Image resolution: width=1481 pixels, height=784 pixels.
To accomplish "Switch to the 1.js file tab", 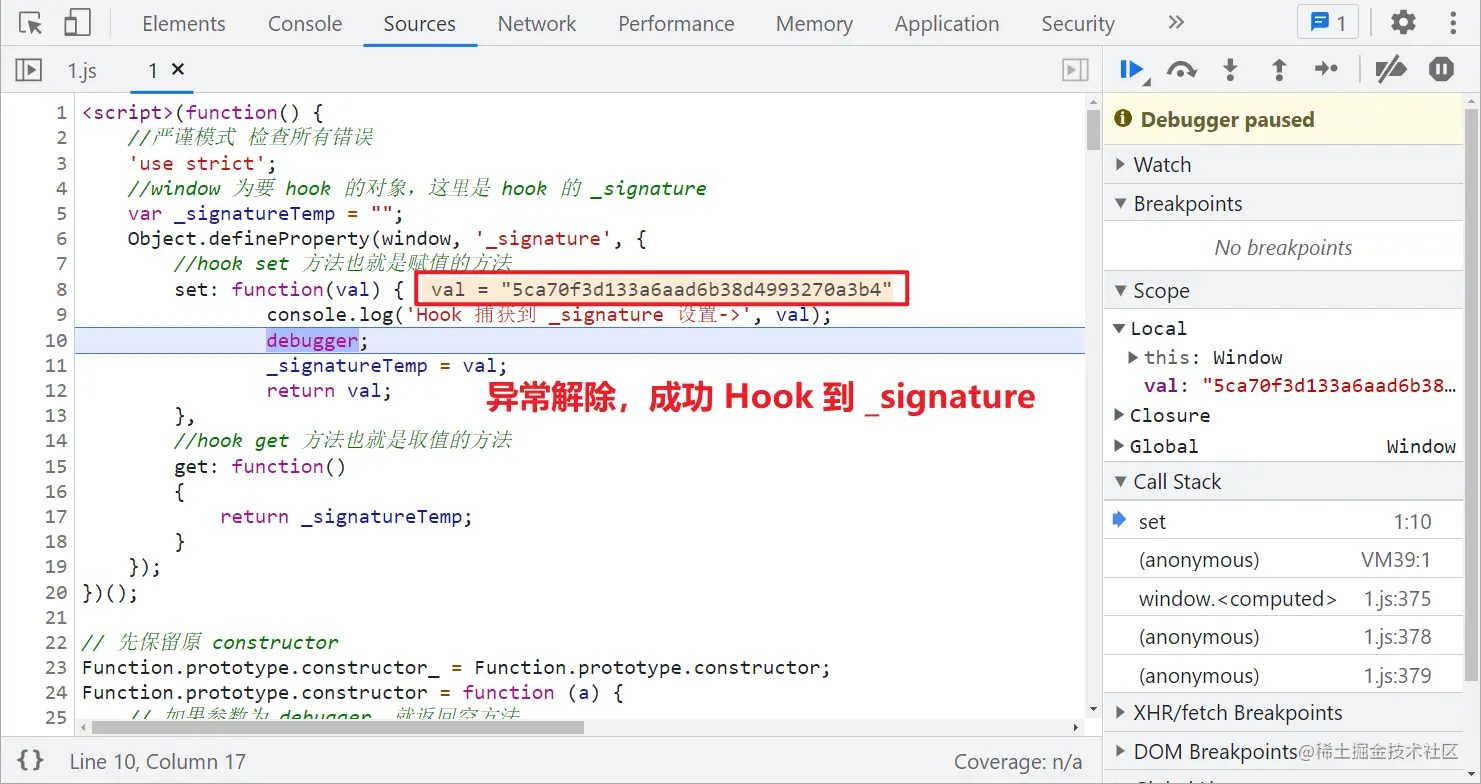I will click(82, 70).
